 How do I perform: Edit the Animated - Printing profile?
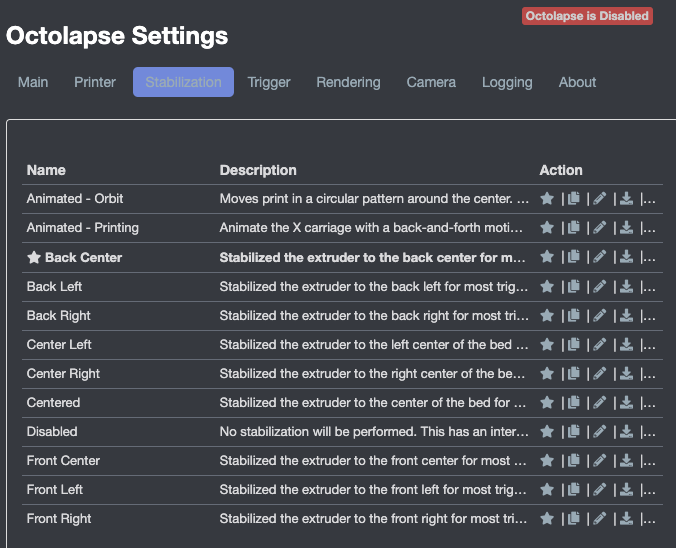point(600,228)
